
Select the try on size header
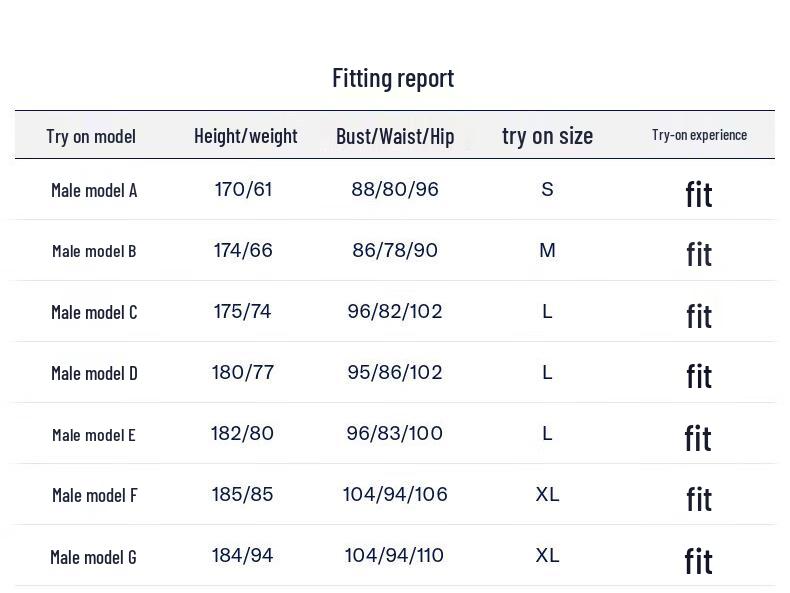click(x=547, y=136)
